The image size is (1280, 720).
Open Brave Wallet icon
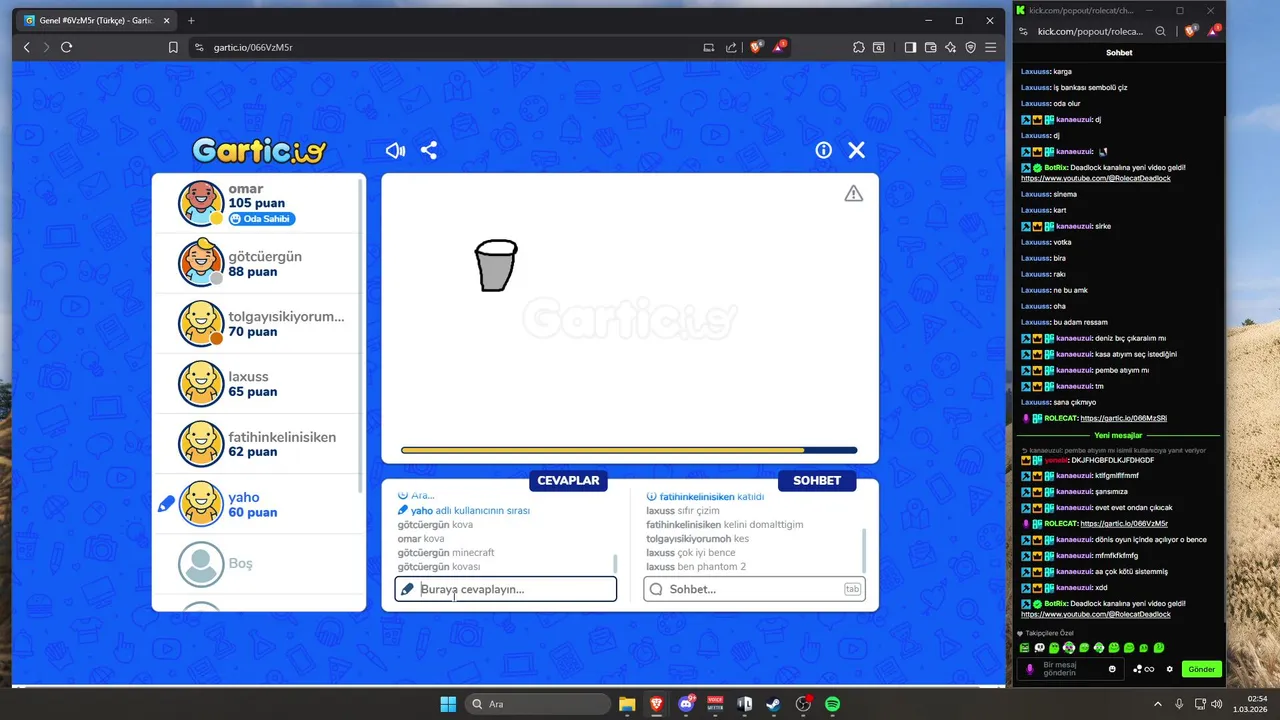click(x=930, y=47)
